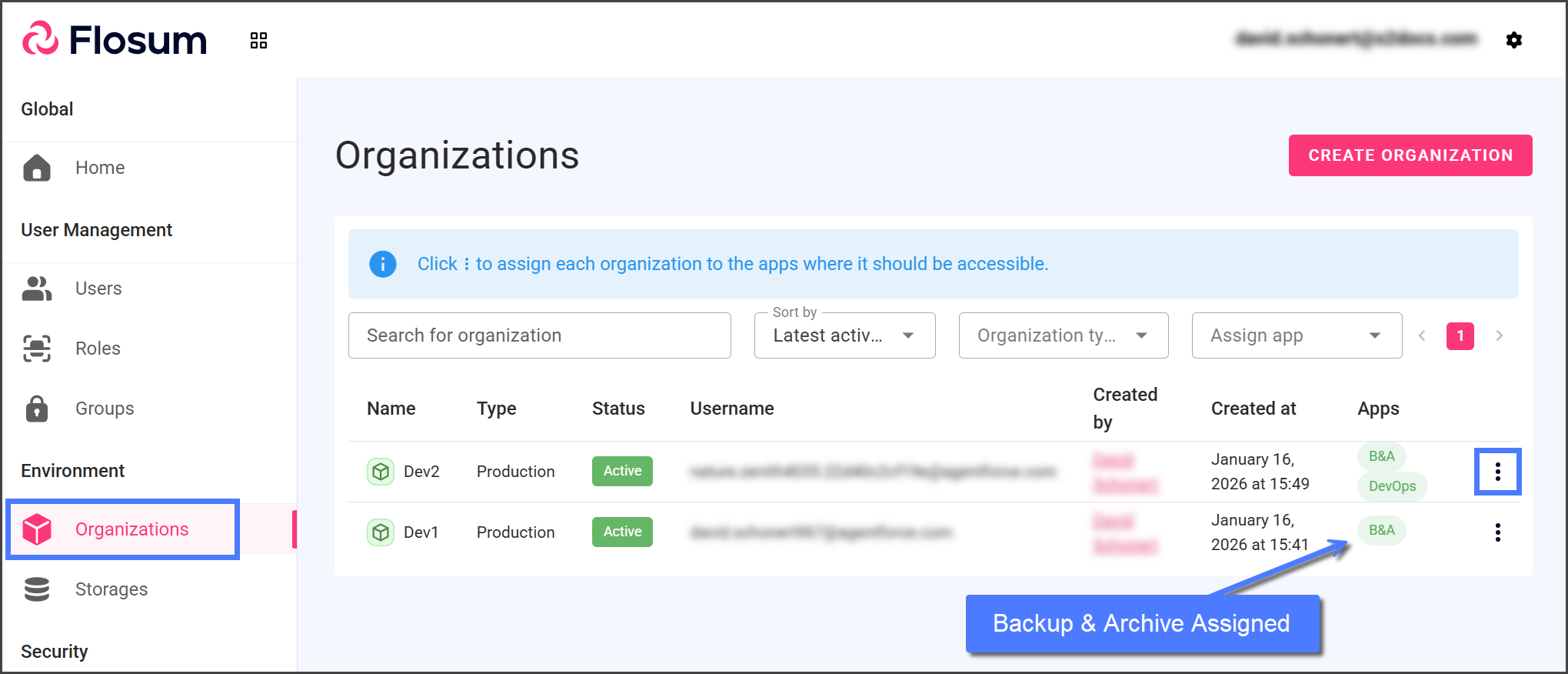Focus the Search for organization field
The width and height of the screenshot is (1568, 674).
pyautogui.click(x=539, y=335)
